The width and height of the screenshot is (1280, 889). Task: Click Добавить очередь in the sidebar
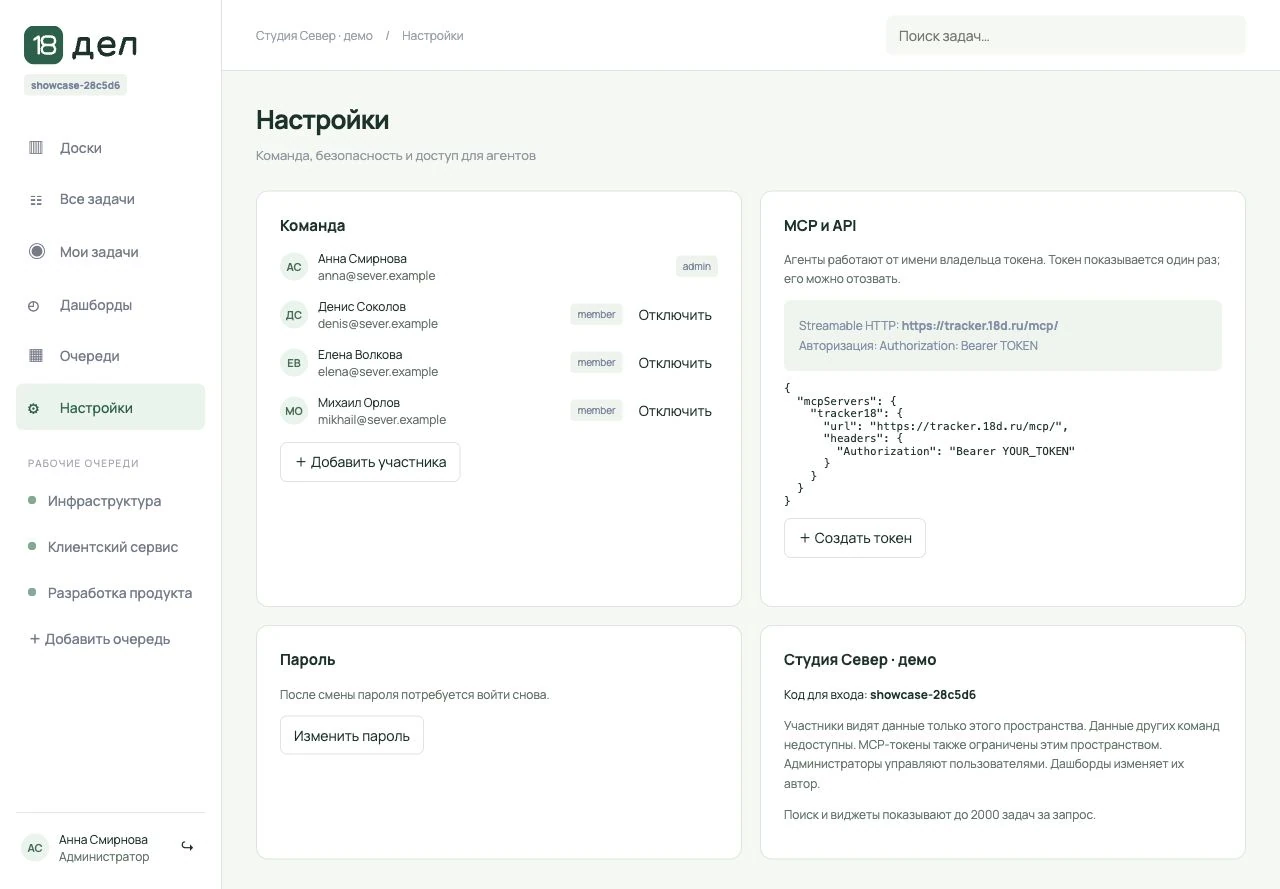tap(100, 639)
